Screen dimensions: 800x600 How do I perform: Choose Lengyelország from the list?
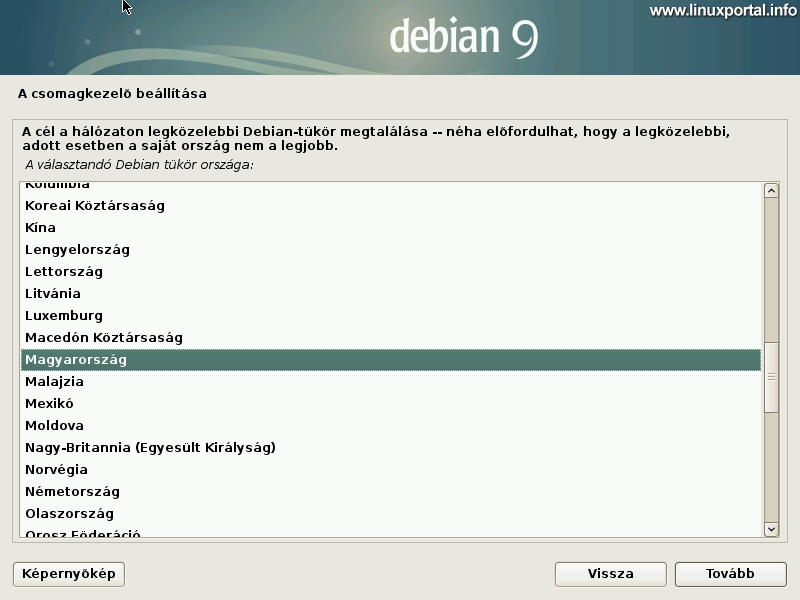click(390, 249)
